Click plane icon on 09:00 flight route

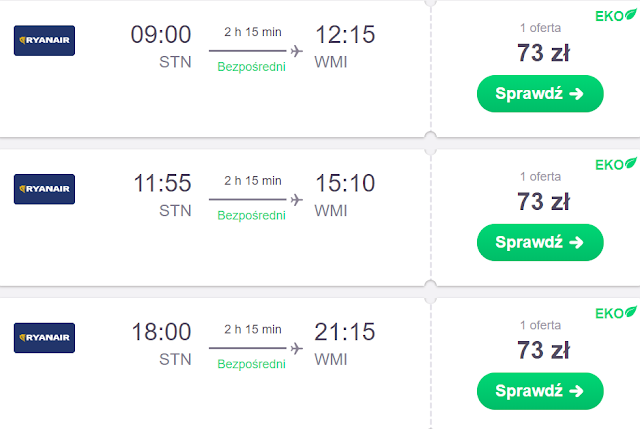[x=295, y=51]
